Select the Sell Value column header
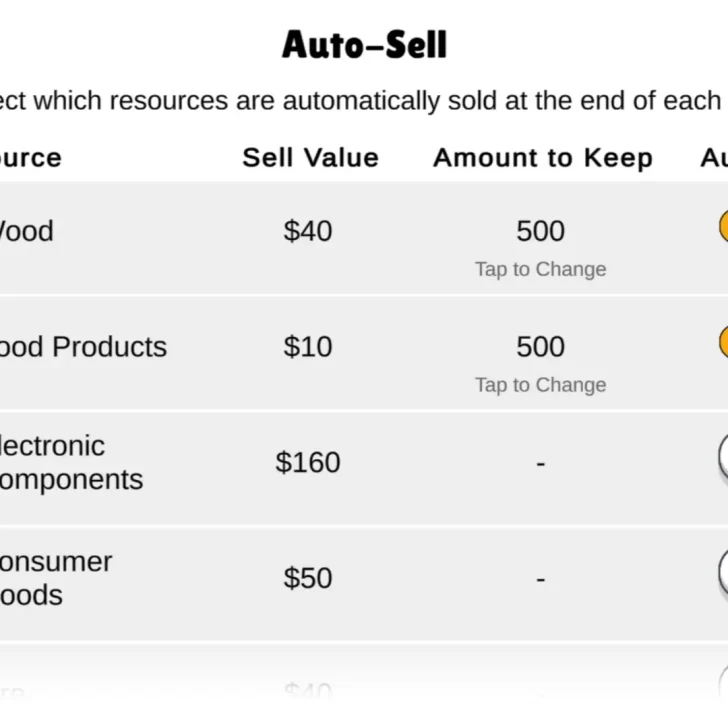This screenshot has height=728, width=728. click(310, 158)
